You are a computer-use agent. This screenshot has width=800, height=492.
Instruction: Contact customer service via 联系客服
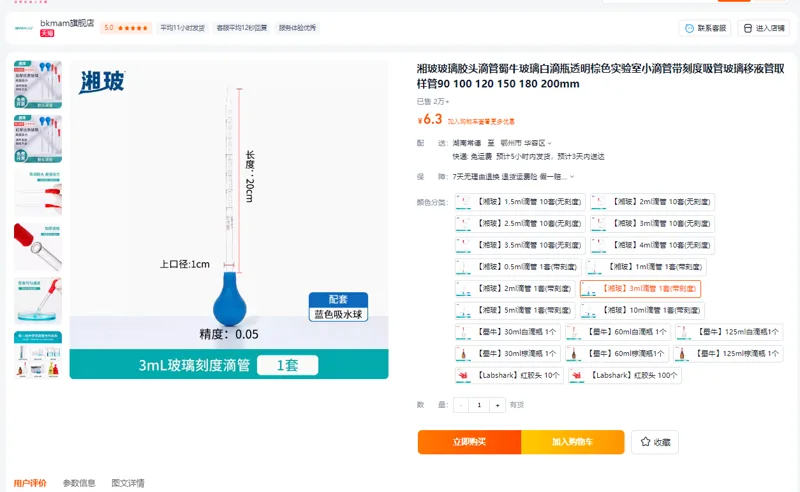pos(705,28)
